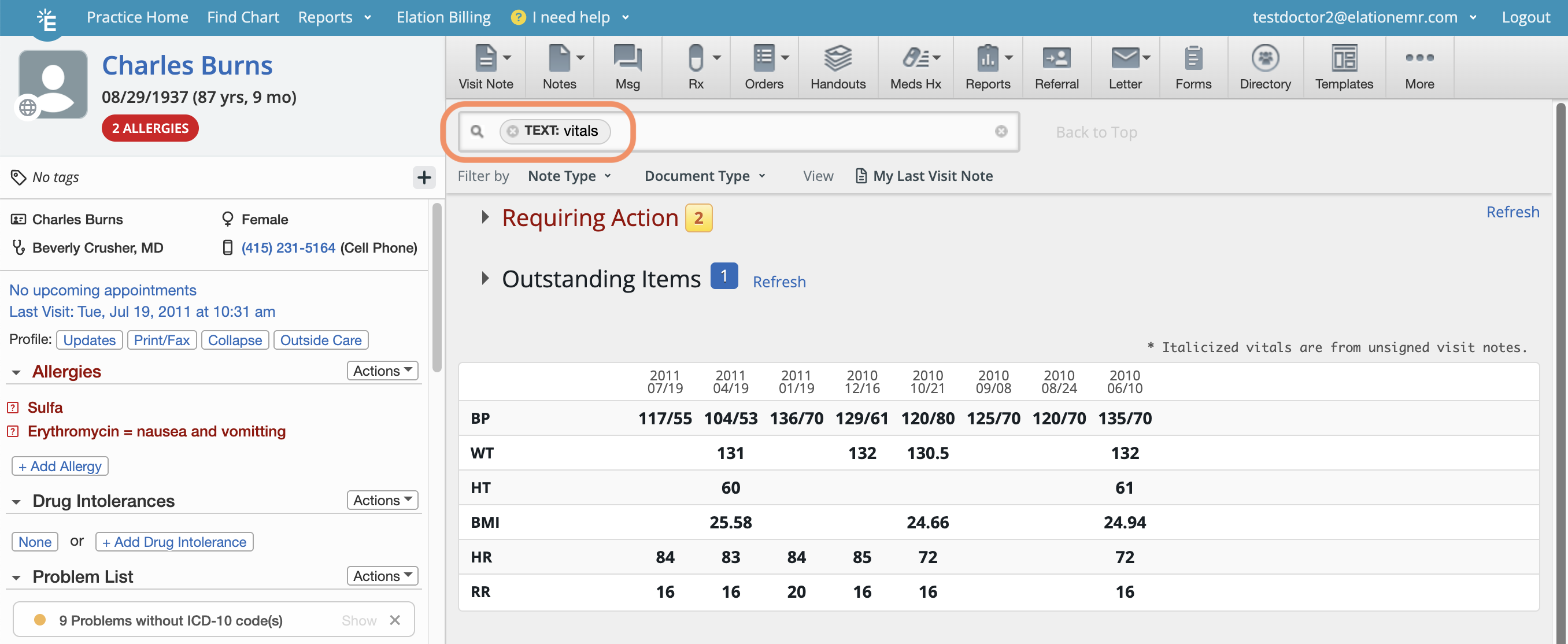The width and height of the screenshot is (1568, 644).
Task: Click the Print/Fax profile button
Action: click(161, 340)
